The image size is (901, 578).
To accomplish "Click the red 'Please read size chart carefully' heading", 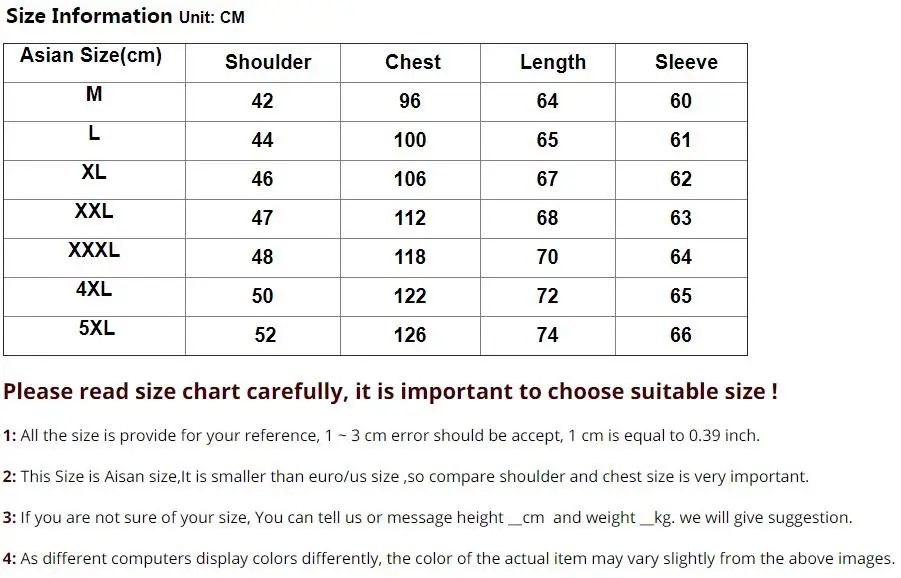I will 390,391.
